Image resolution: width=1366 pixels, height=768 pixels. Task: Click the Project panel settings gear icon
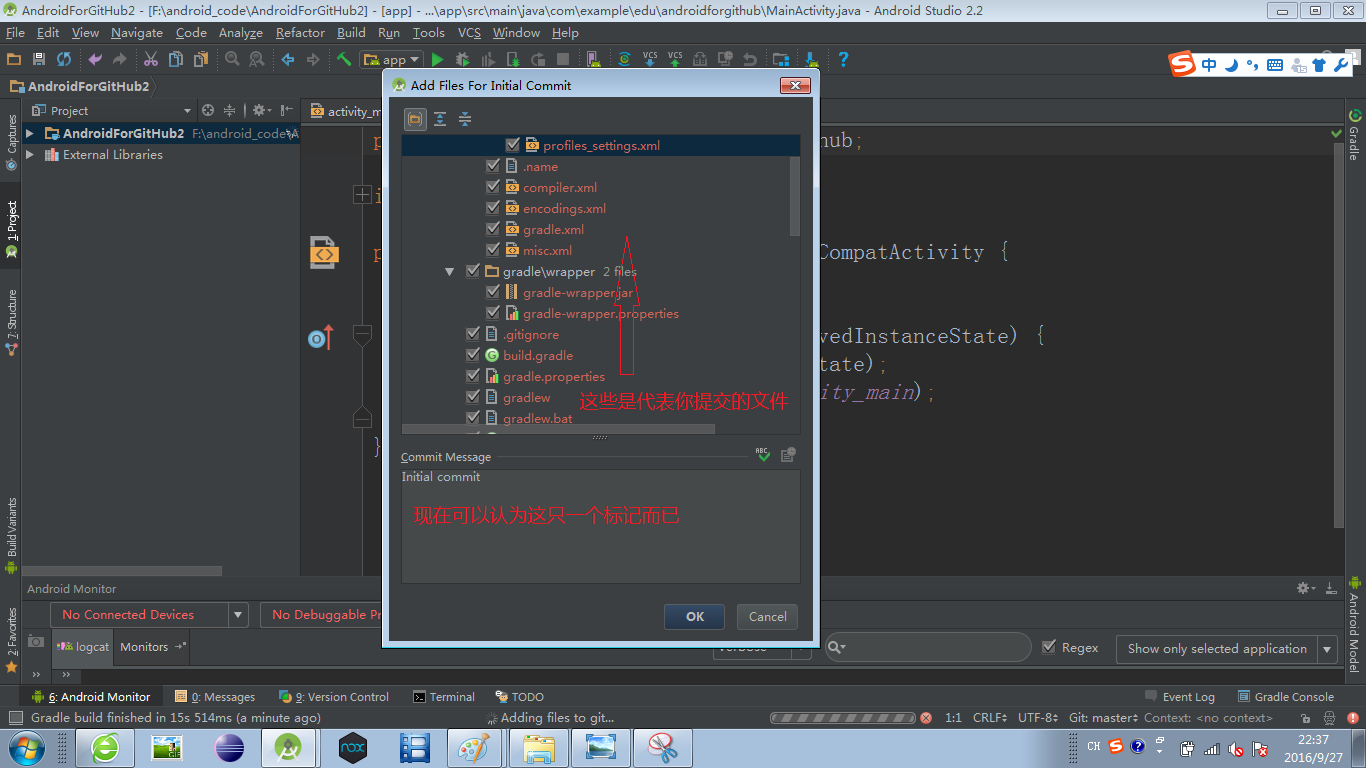(260, 110)
